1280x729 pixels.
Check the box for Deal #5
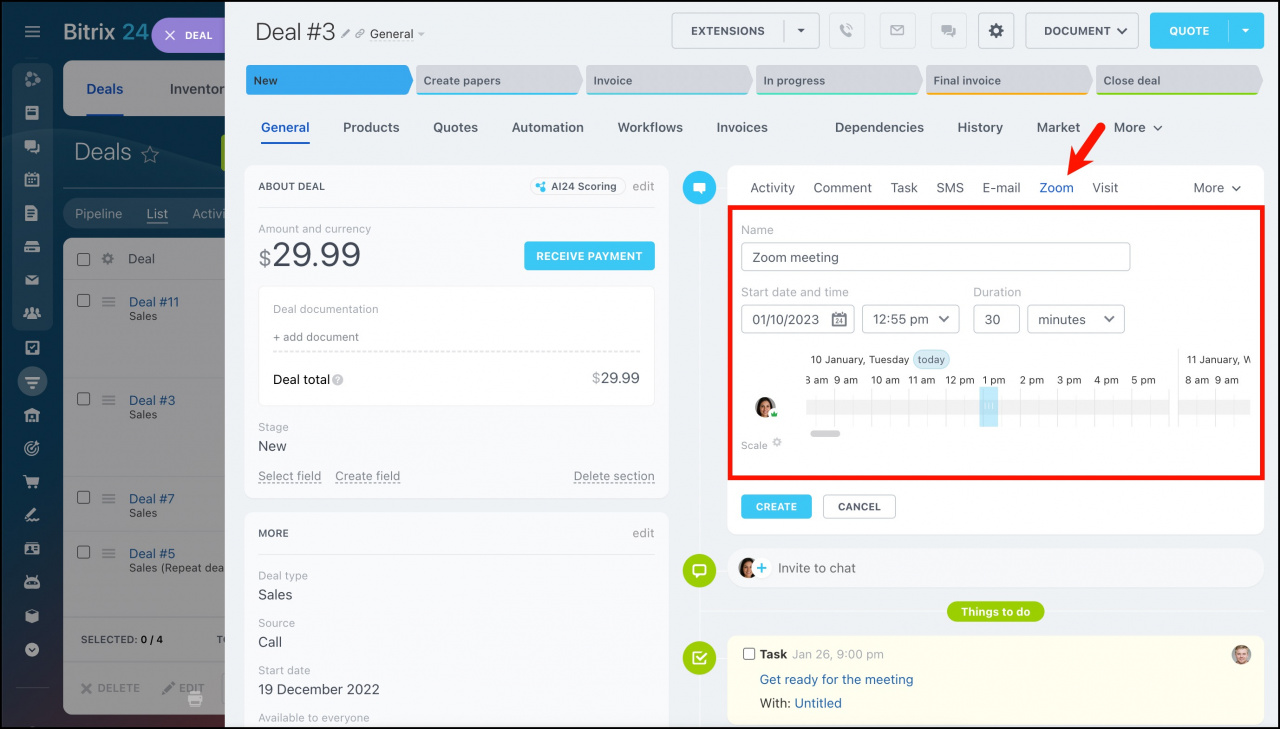click(84, 552)
